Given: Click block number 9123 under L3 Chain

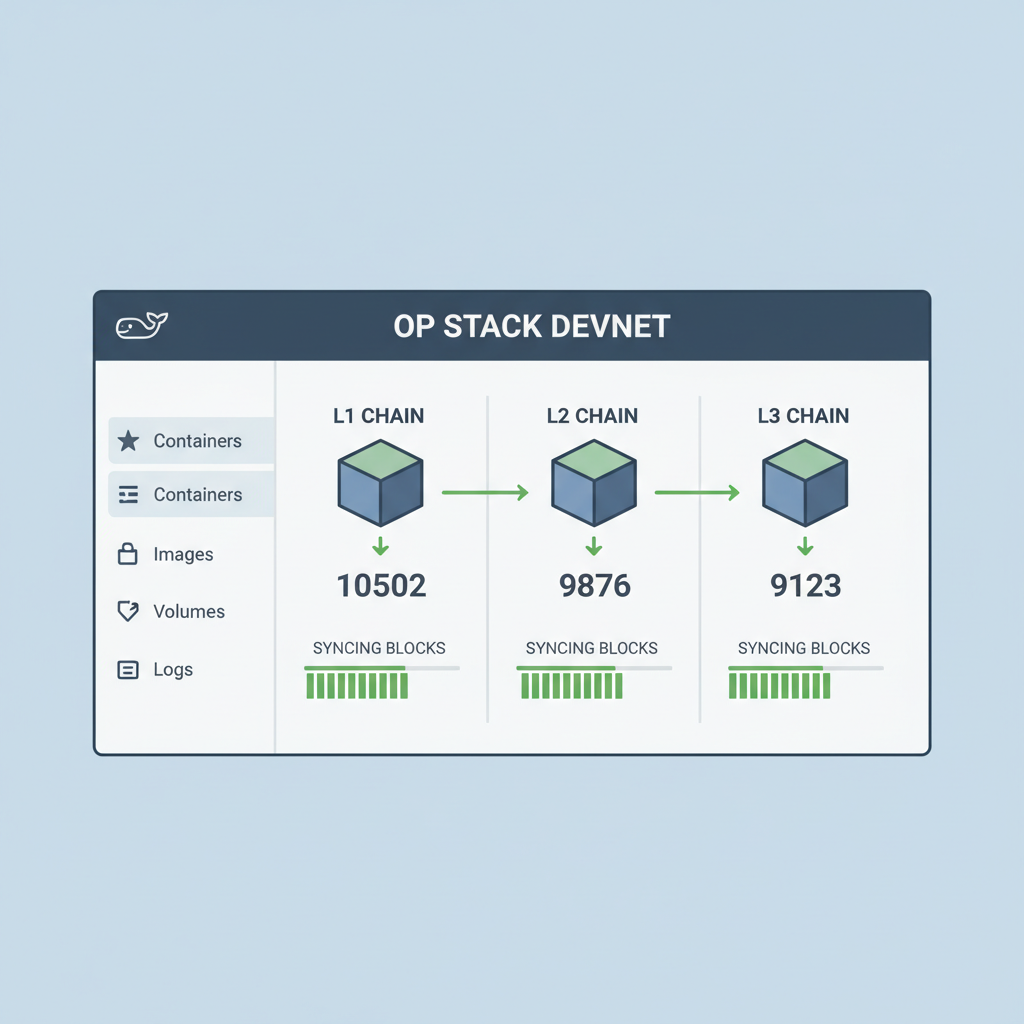Looking at the screenshot, I should click(805, 585).
